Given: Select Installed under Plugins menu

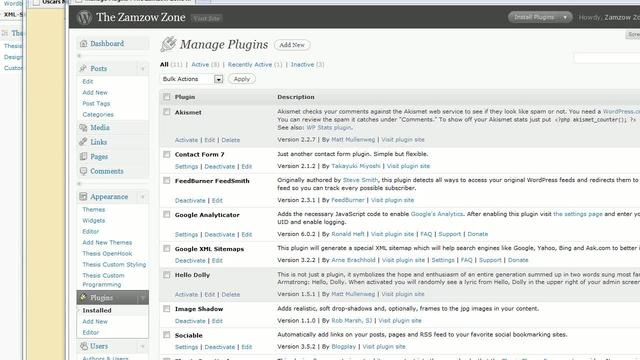Looking at the screenshot, I should coord(97,311).
